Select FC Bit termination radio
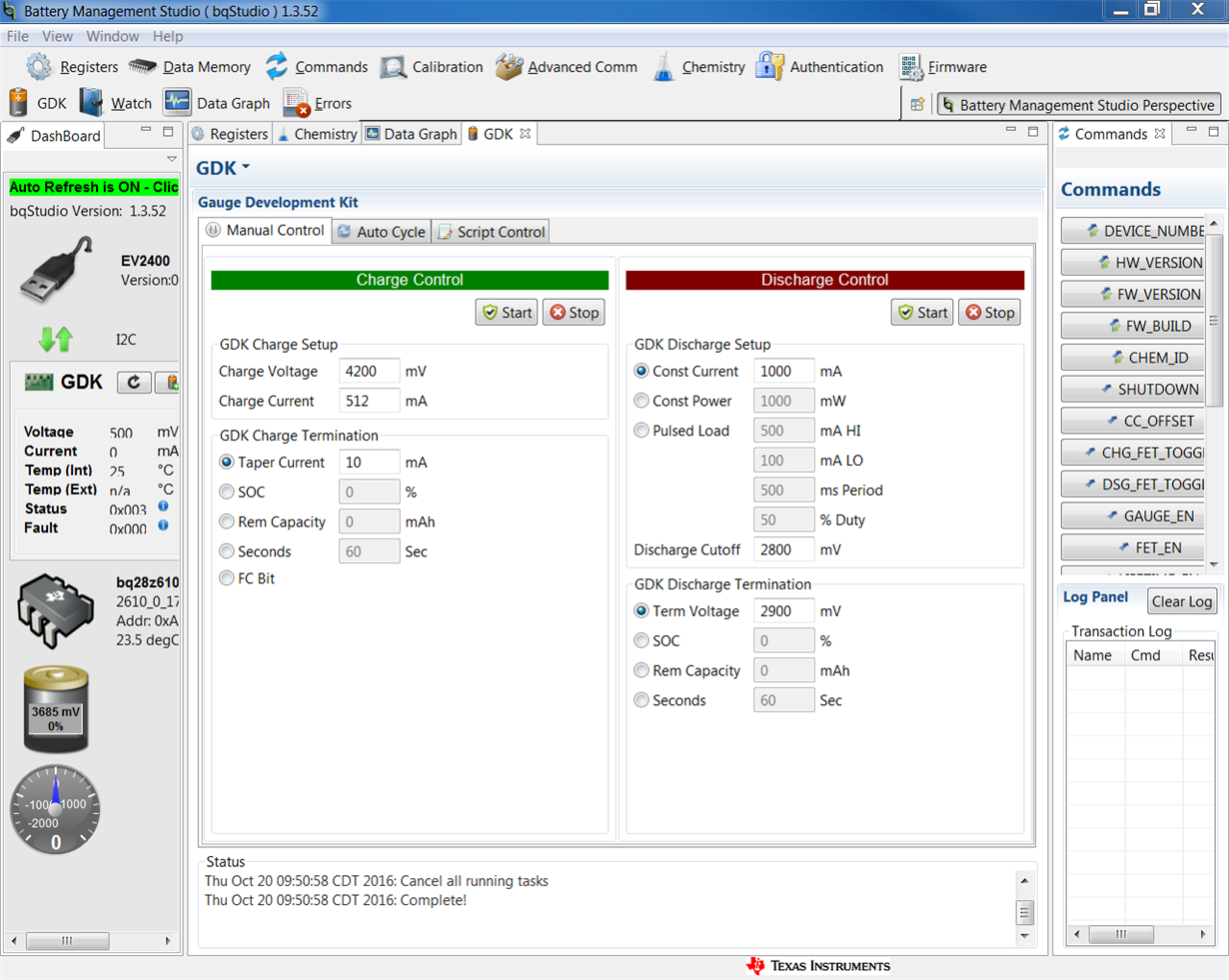Image resolution: width=1229 pixels, height=980 pixels. [227, 578]
